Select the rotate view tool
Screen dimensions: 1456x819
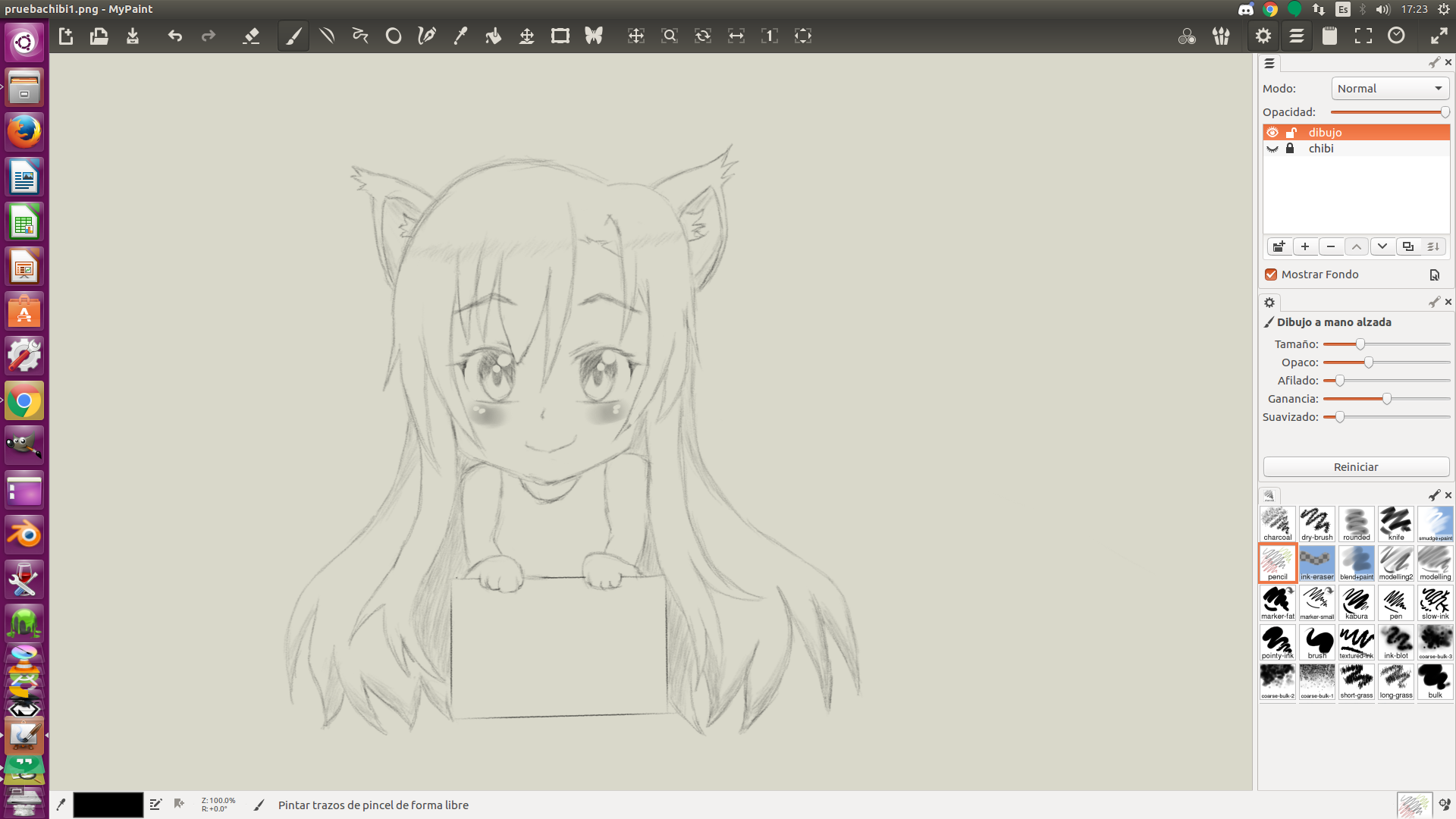click(x=703, y=36)
